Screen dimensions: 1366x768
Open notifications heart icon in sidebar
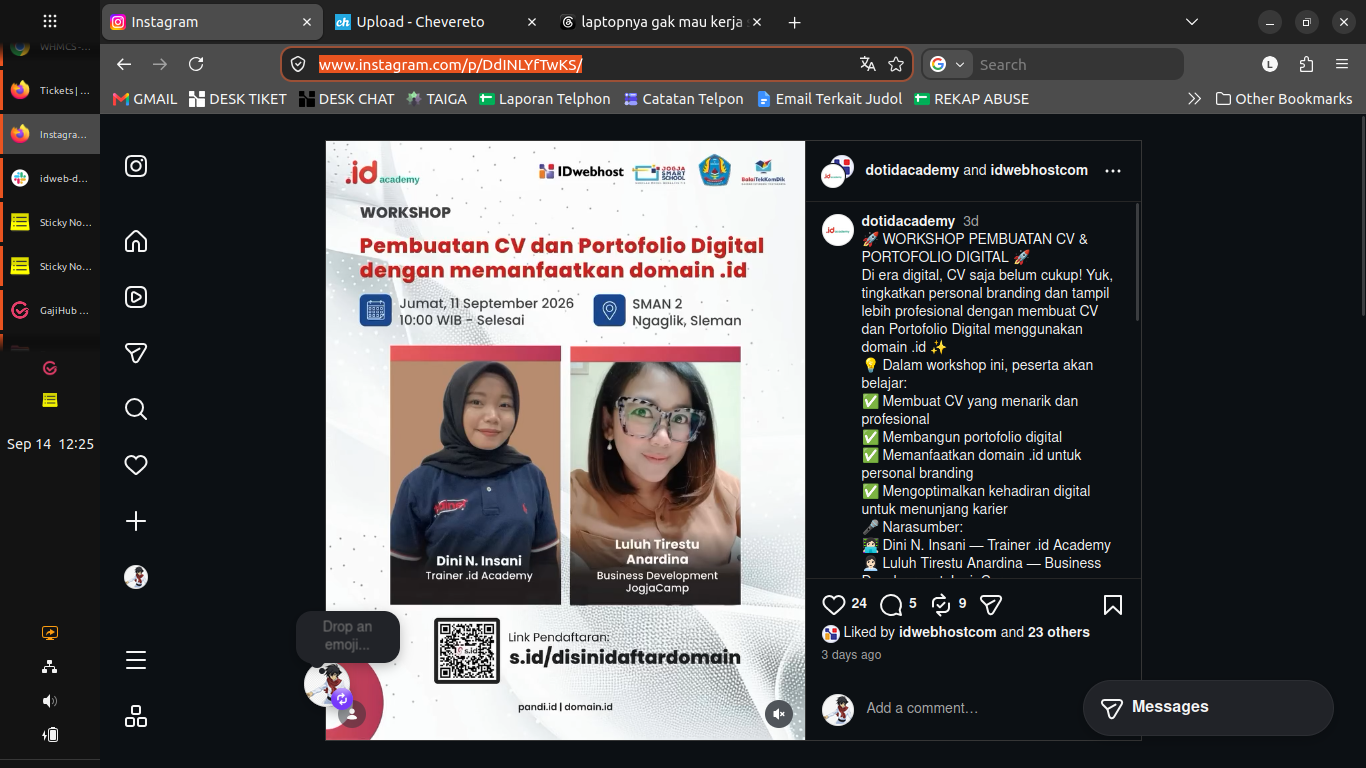(x=136, y=465)
